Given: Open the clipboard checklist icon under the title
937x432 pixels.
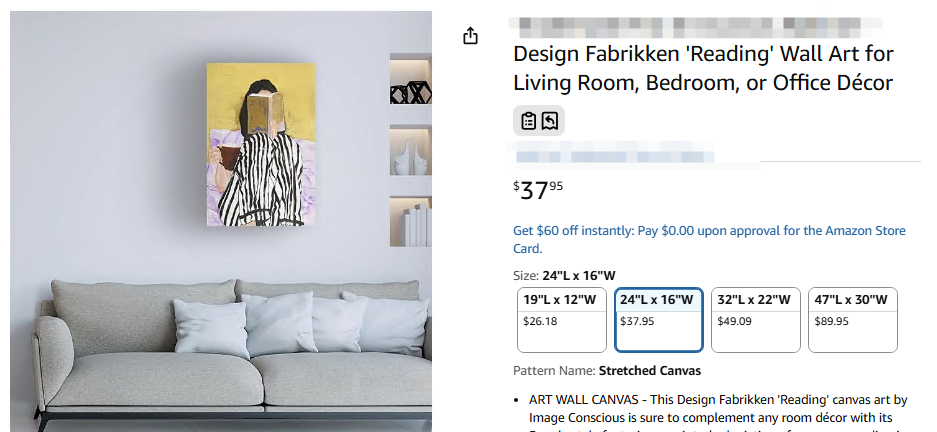Looking at the screenshot, I should point(528,121).
